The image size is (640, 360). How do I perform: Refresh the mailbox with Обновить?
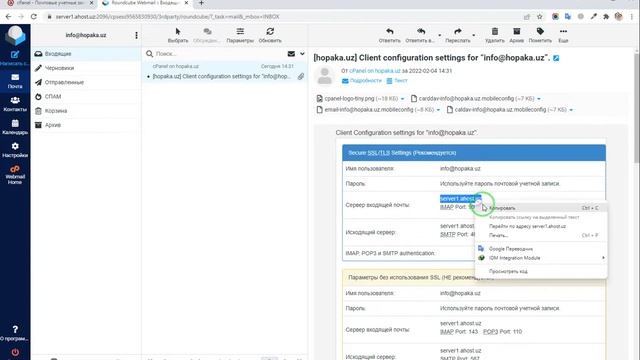[270, 35]
